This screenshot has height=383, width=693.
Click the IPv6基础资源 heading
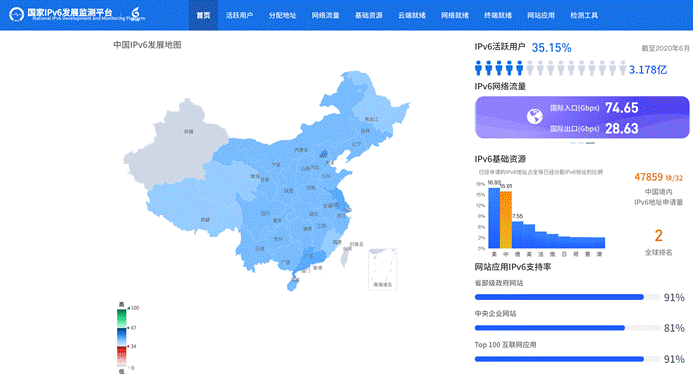tap(500, 159)
